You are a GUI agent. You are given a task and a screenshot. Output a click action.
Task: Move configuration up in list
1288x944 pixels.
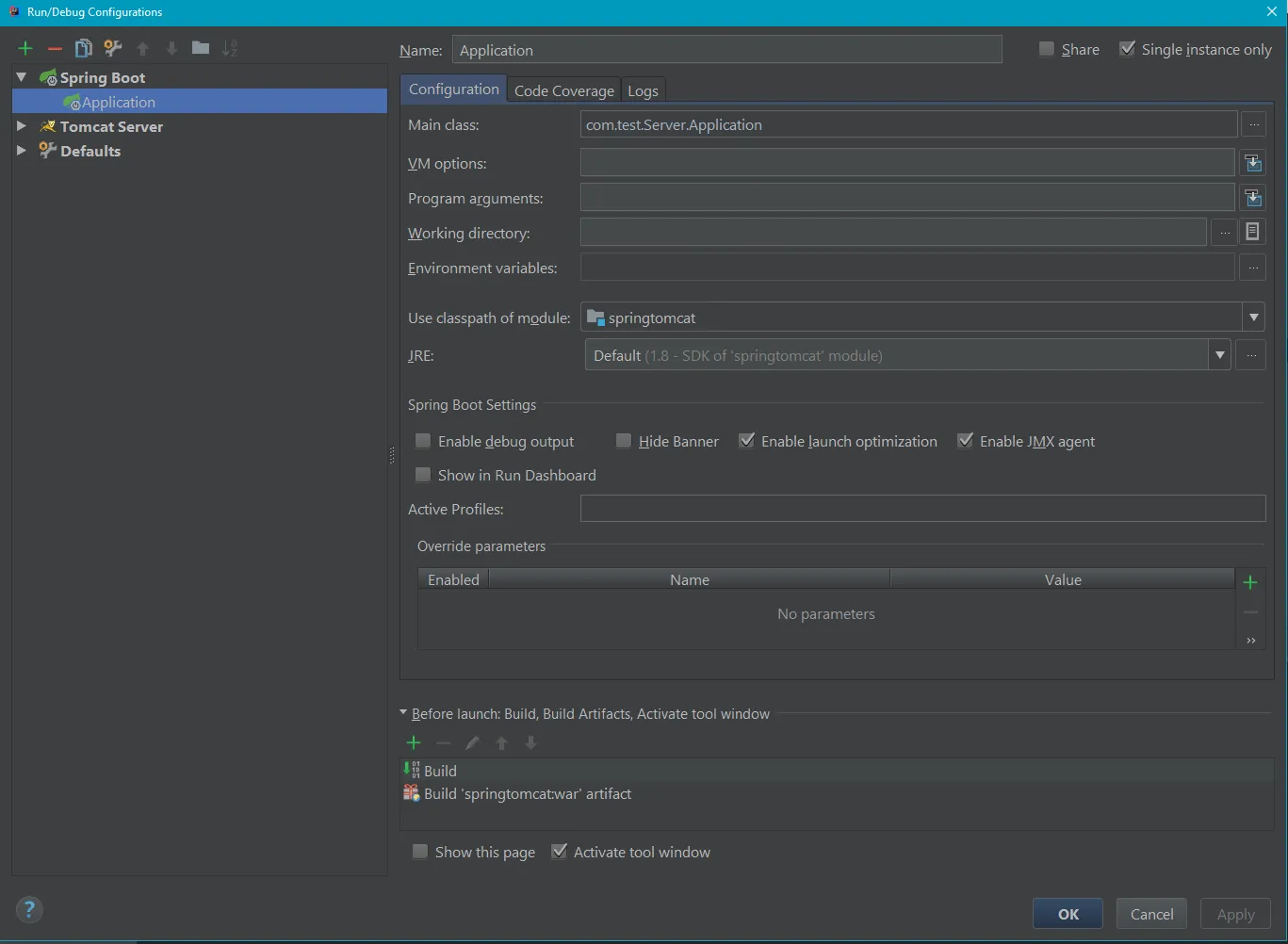tap(143, 48)
